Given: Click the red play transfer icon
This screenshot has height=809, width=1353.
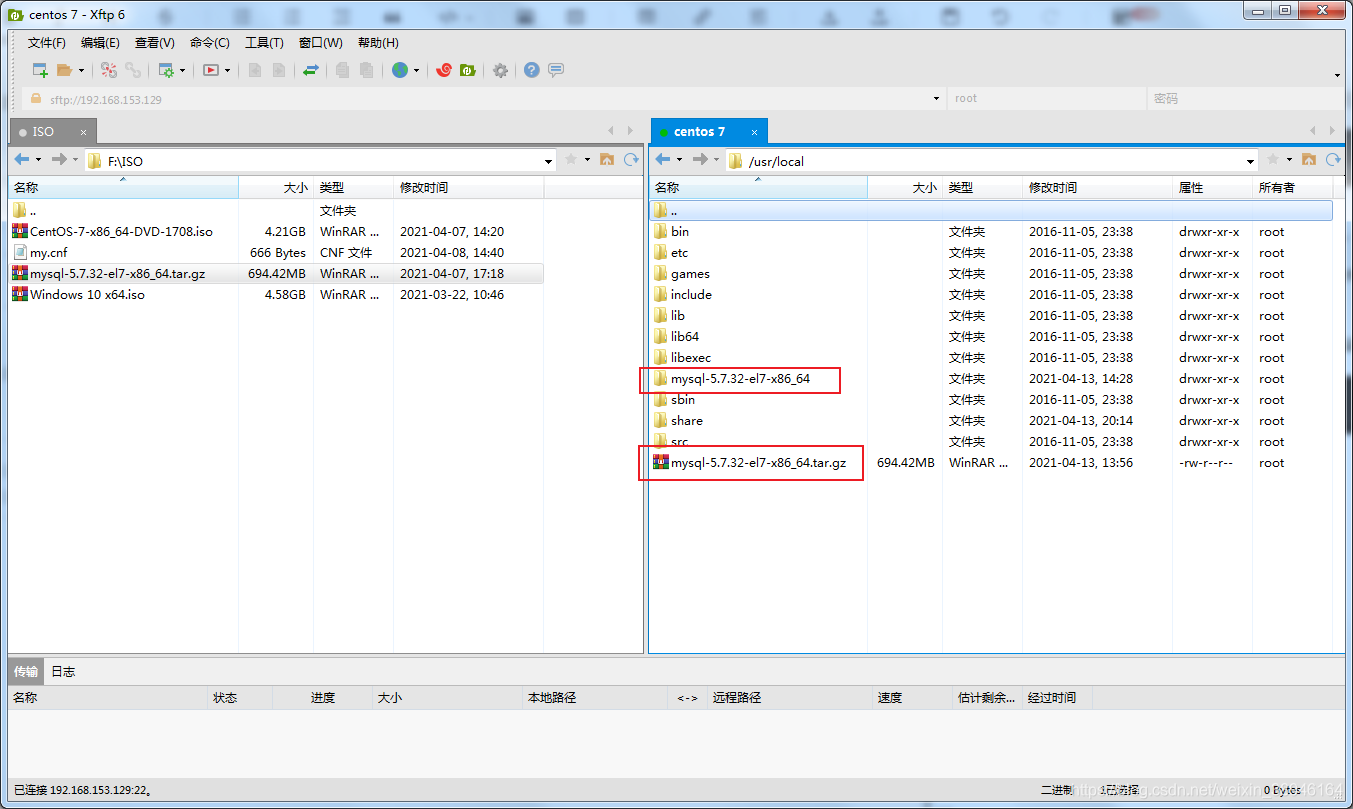Looking at the screenshot, I should 211,70.
